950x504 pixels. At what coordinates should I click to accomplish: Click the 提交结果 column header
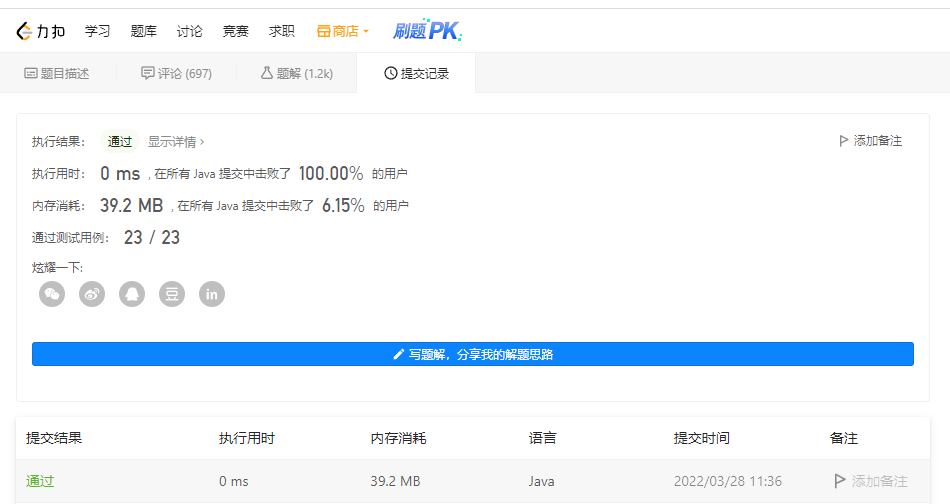[x=54, y=438]
